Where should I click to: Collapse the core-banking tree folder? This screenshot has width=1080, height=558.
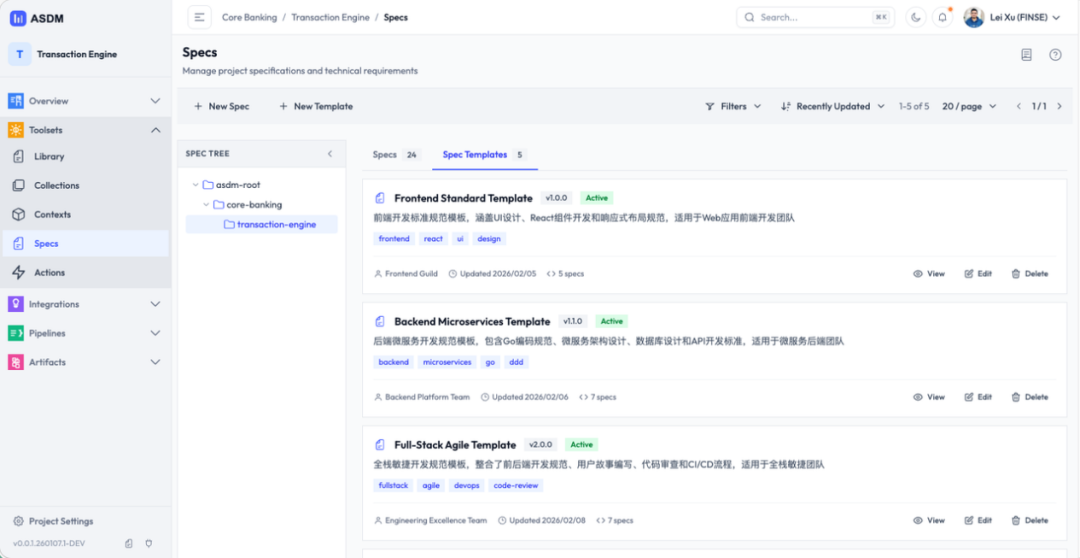point(207,205)
